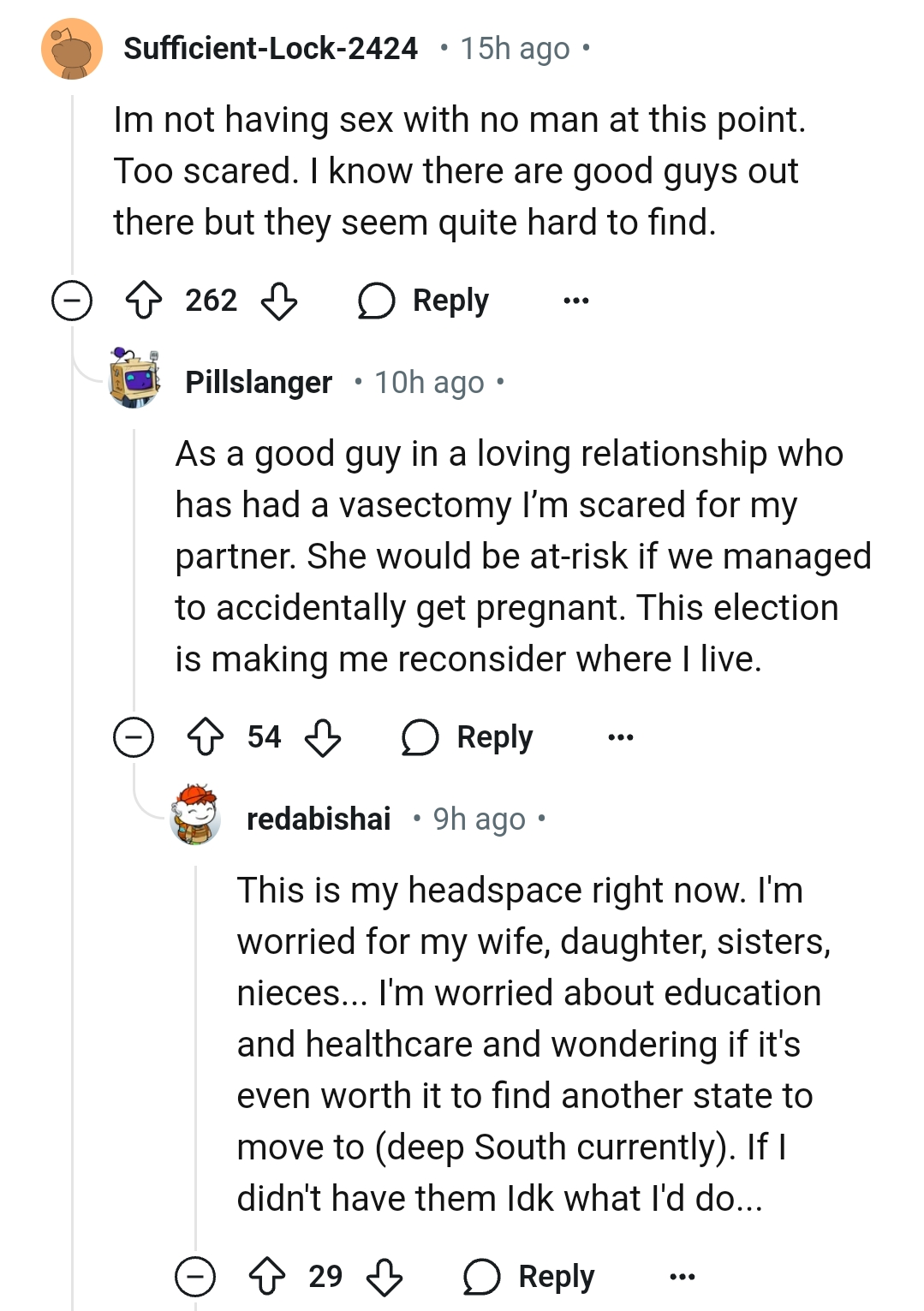Open more options for Sufficient-Lock-2424's comment
Screen dimensions: 924x1311
[x=576, y=301]
